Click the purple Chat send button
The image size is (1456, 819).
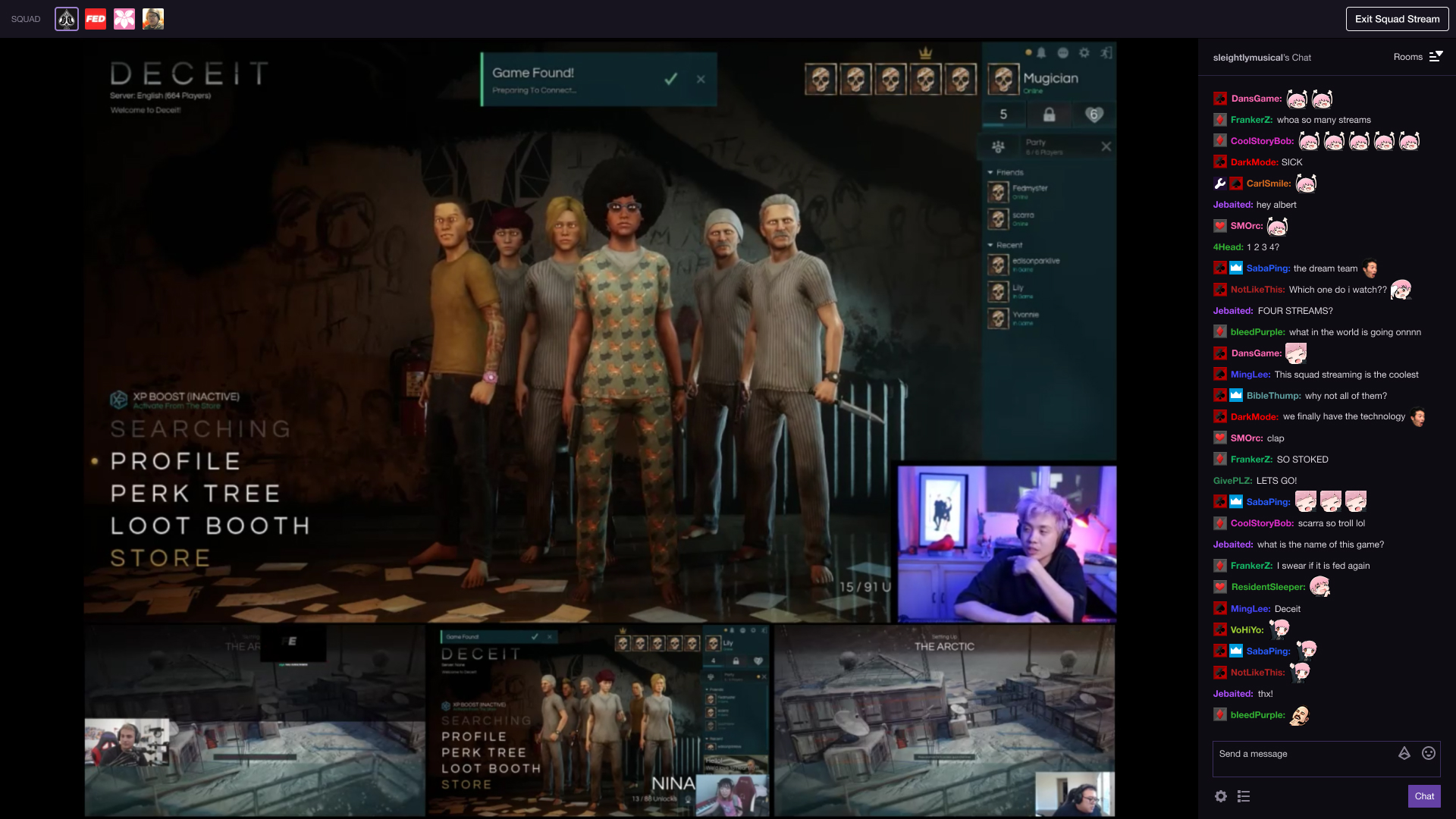click(x=1424, y=796)
